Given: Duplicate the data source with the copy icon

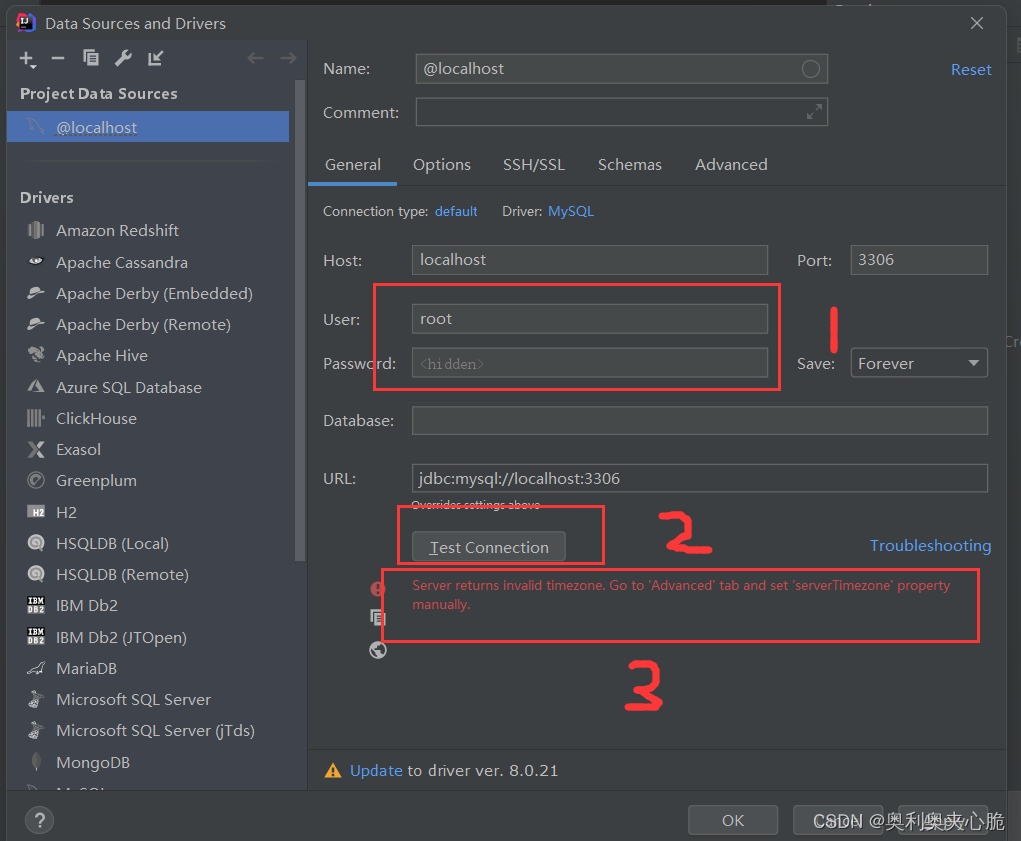Looking at the screenshot, I should click(x=91, y=58).
